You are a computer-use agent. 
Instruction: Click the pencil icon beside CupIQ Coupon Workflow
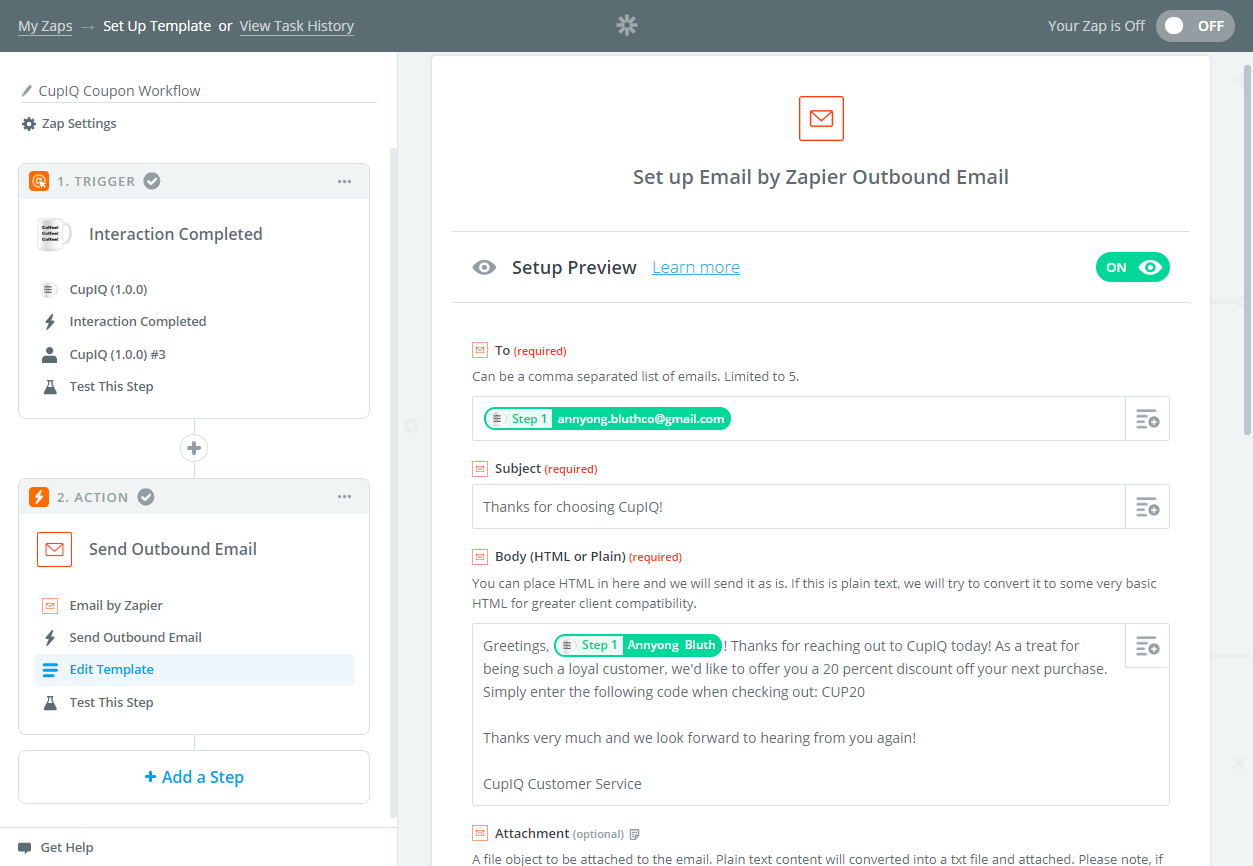[28, 91]
